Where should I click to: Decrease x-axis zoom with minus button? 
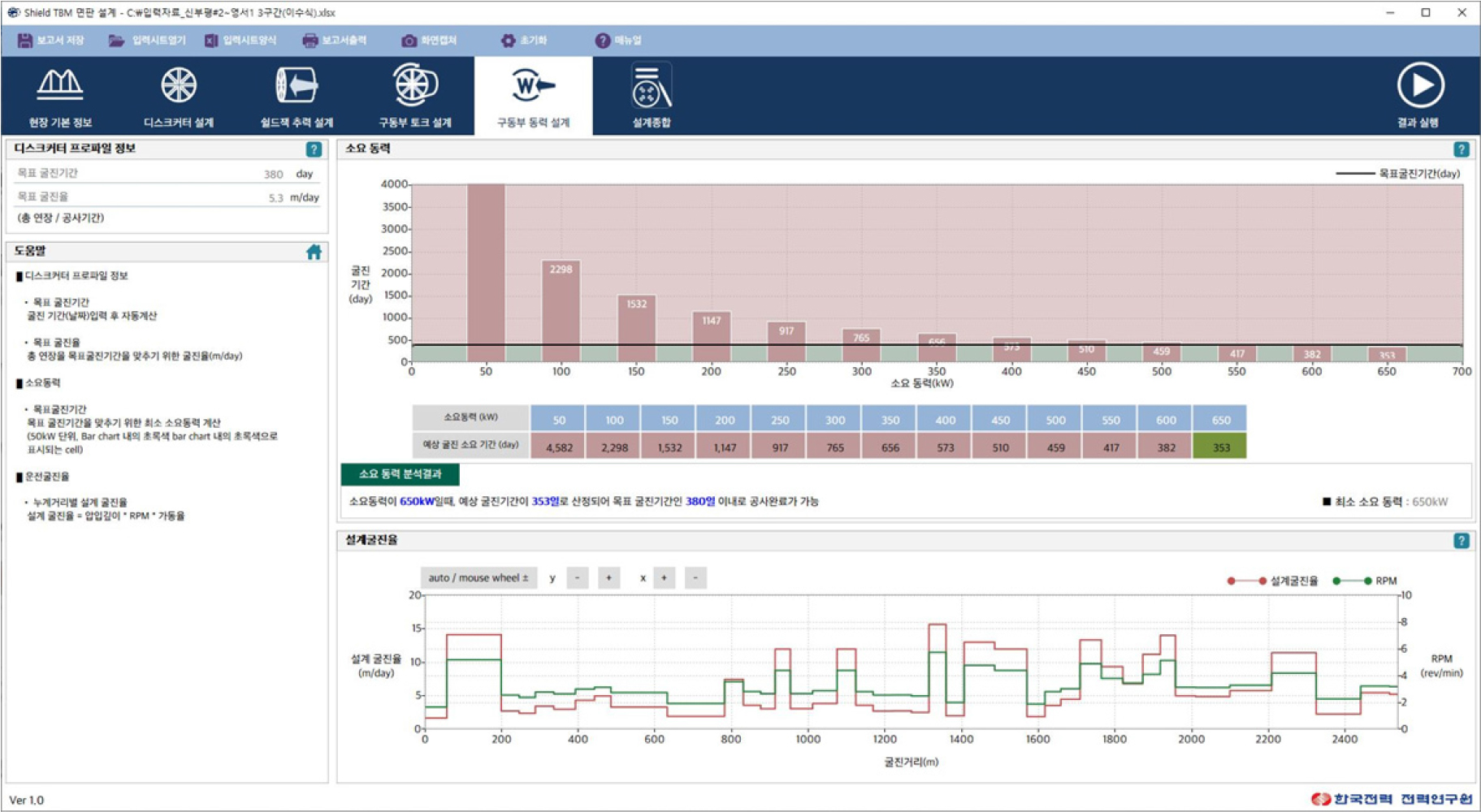(695, 578)
